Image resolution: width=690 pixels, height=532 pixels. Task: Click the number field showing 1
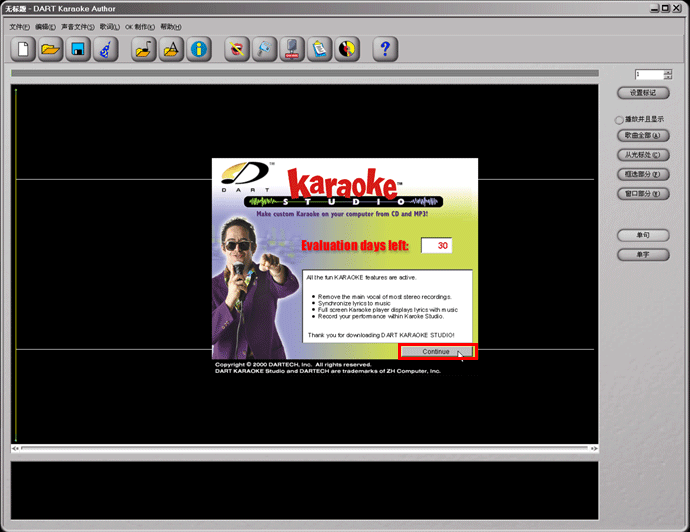point(649,74)
